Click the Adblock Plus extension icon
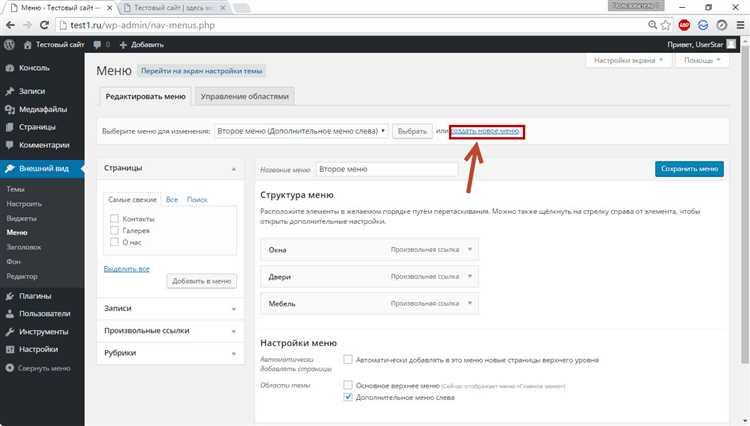 [684, 24]
